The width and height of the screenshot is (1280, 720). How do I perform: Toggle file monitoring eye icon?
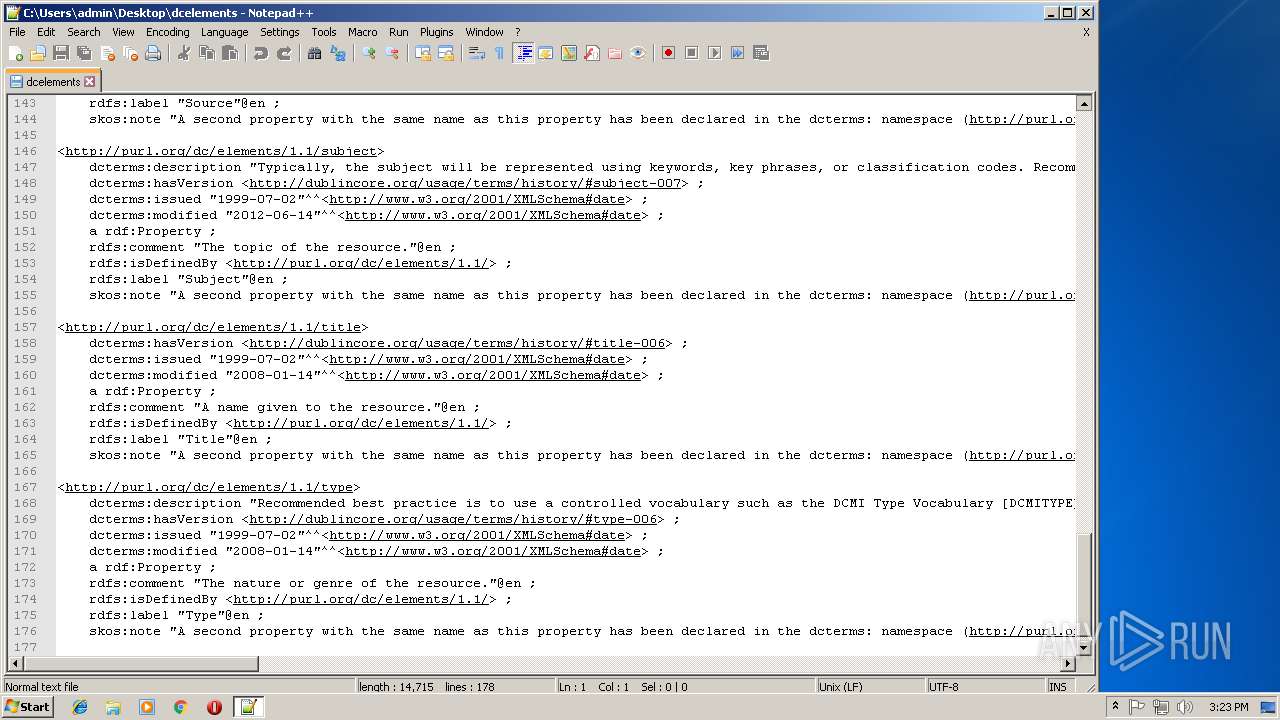click(638, 53)
